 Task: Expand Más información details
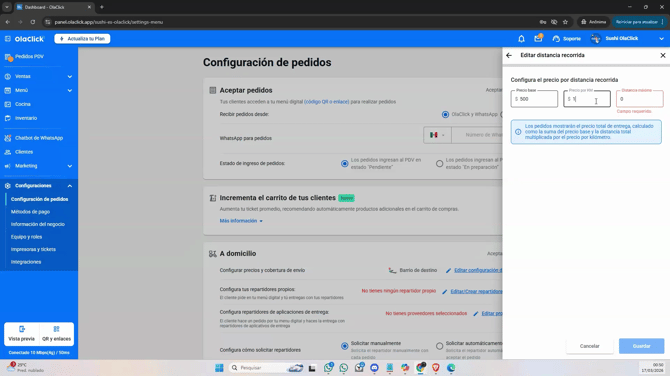click(x=241, y=221)
